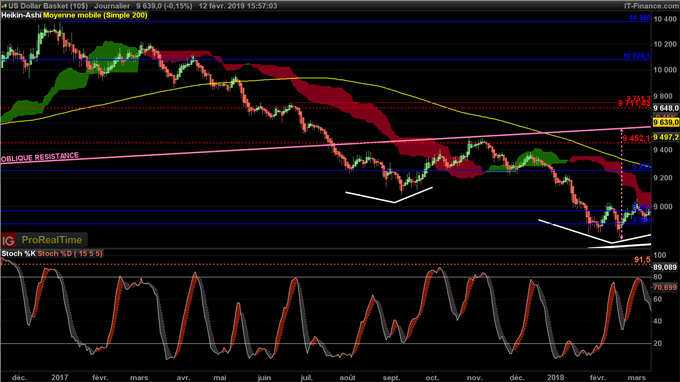Click the août time axis label
The image size is (680, 382).
[347, 378]
